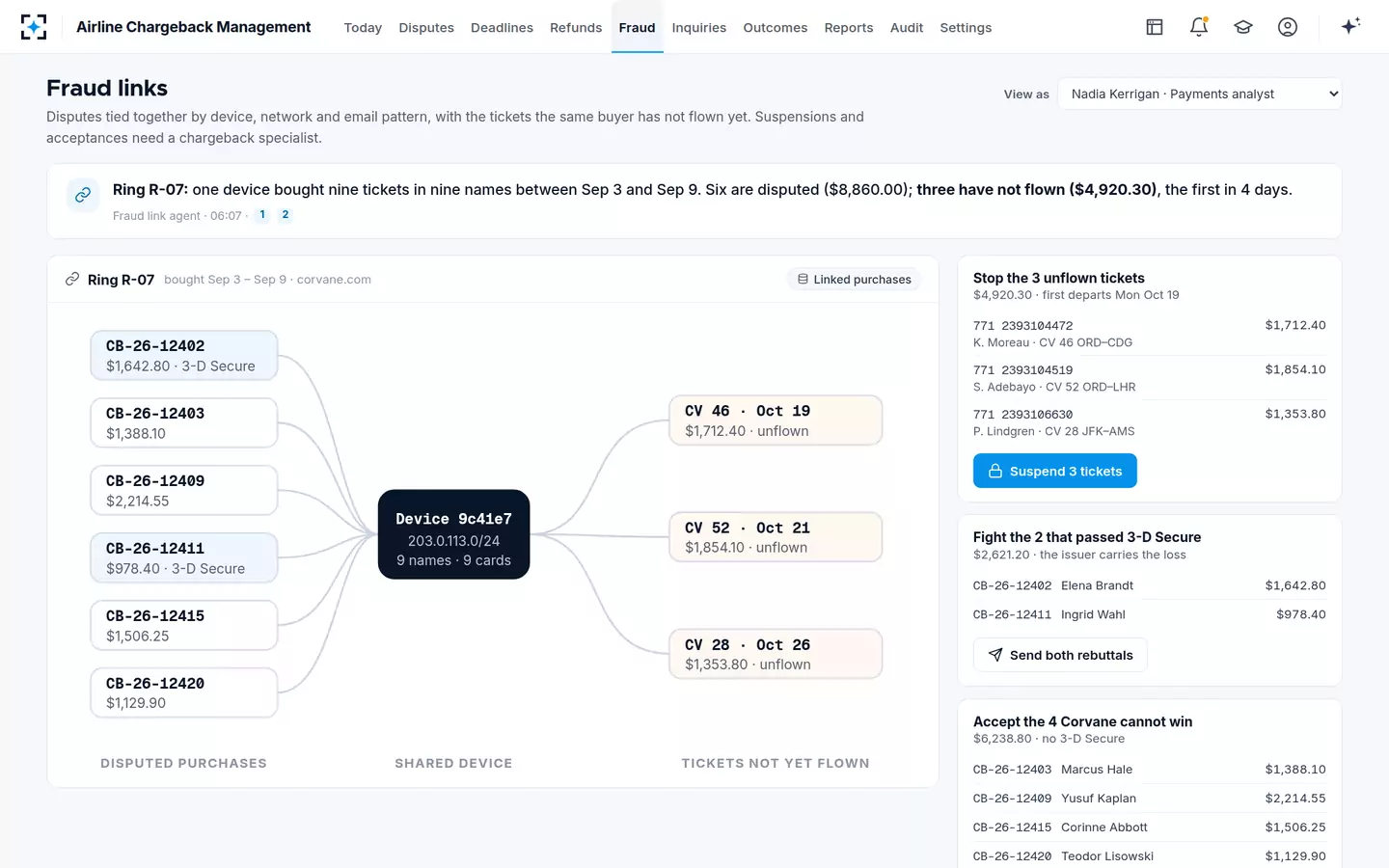1389x868 pixels.
Task: Open the Settings tab
Action: tap(966, 27)
